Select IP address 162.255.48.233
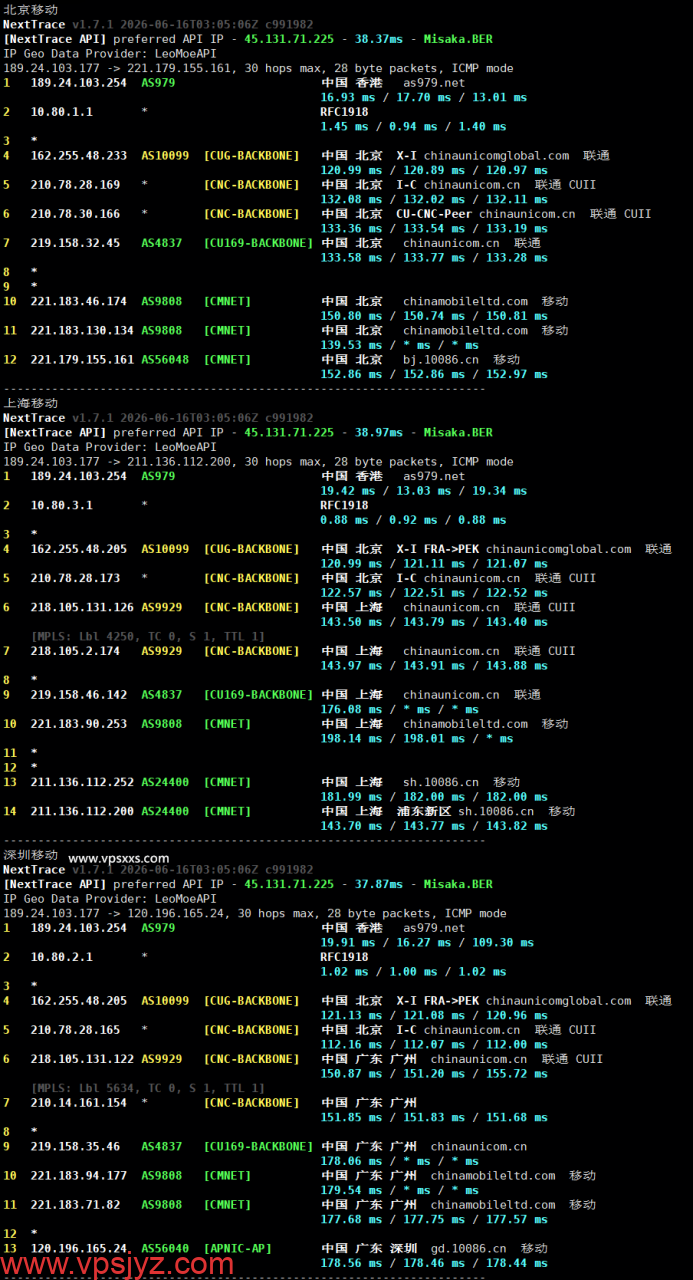The height and width of the screenshot is (1280, 693). (x=79, y=156)
